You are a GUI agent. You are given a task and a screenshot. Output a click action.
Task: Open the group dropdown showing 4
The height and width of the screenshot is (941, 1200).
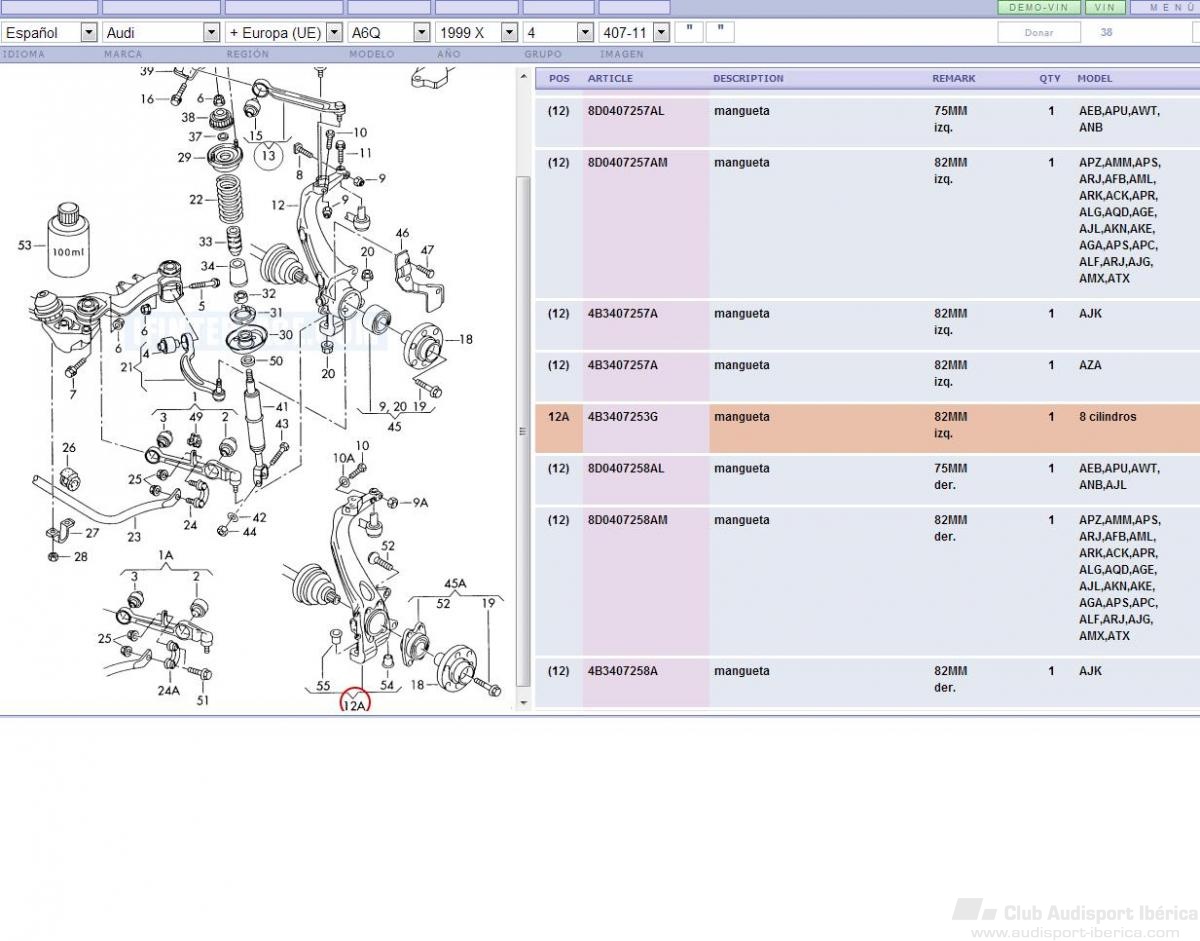point(558,32)
